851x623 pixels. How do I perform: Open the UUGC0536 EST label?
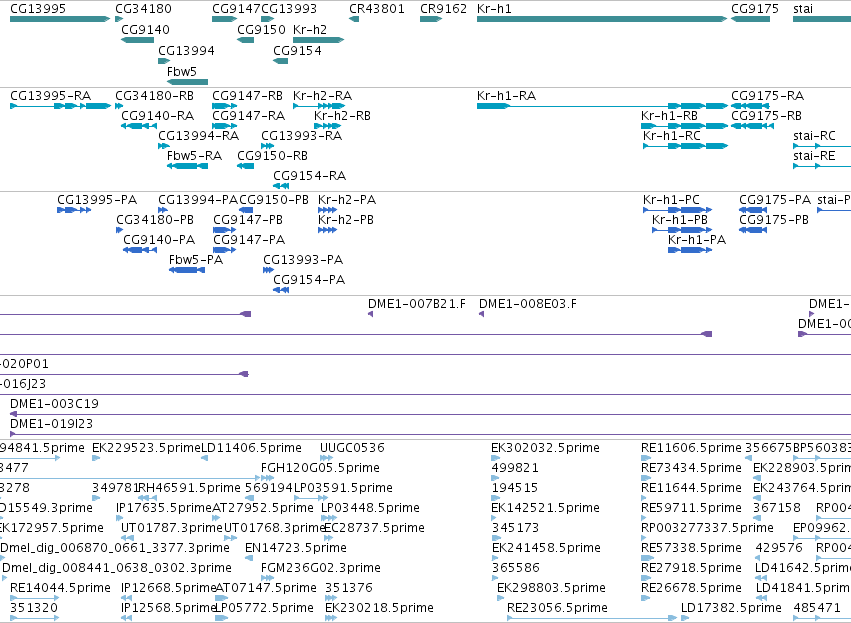(x=352, y=448)
